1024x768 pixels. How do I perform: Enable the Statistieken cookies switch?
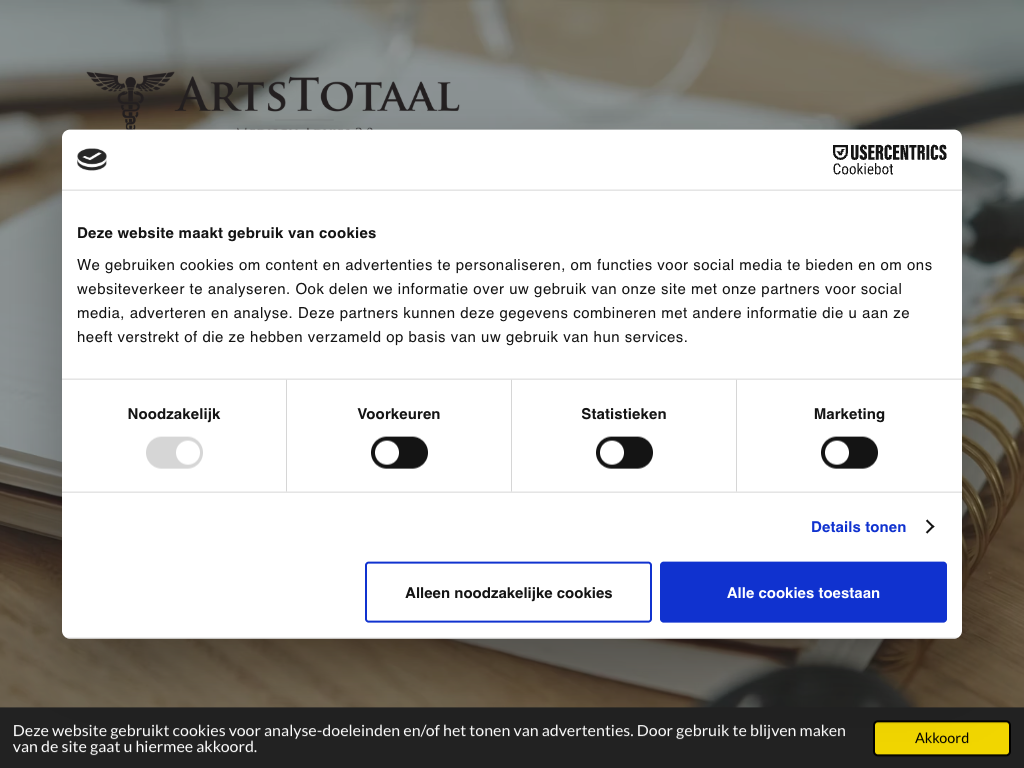(624, 453)
